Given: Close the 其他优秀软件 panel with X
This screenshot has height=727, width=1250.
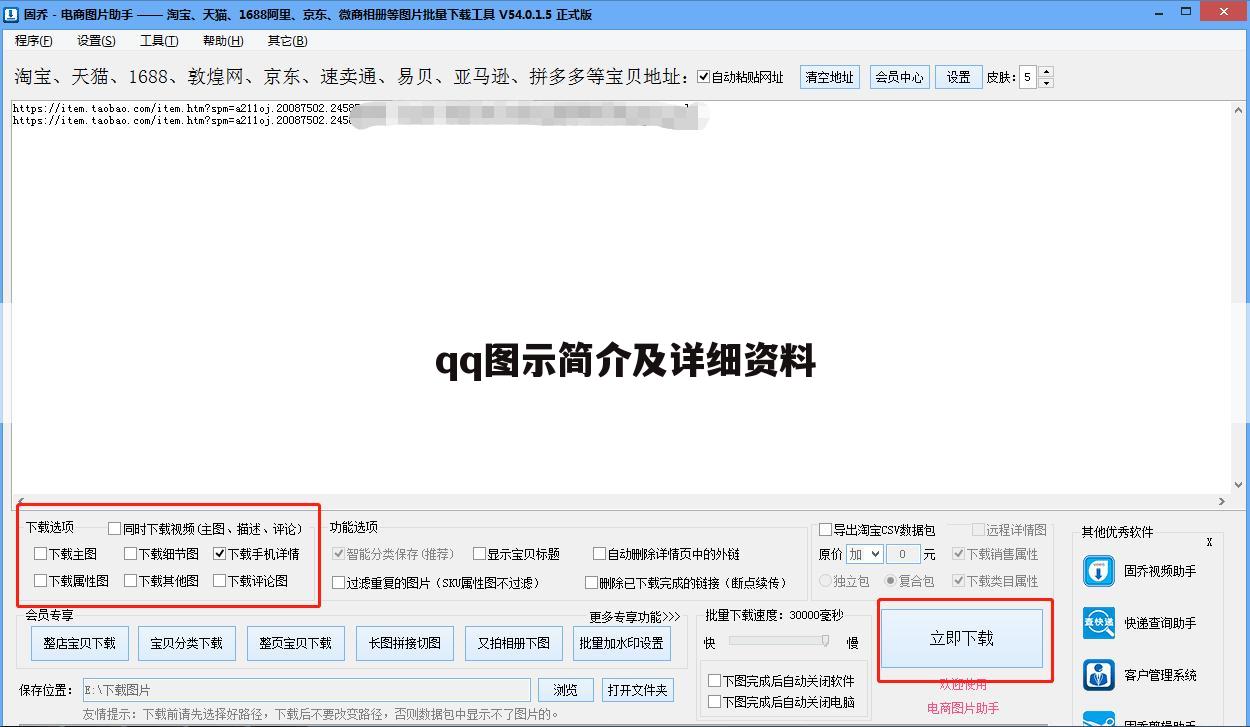Looking at the screenshot, I should [x=1209, y=542].
